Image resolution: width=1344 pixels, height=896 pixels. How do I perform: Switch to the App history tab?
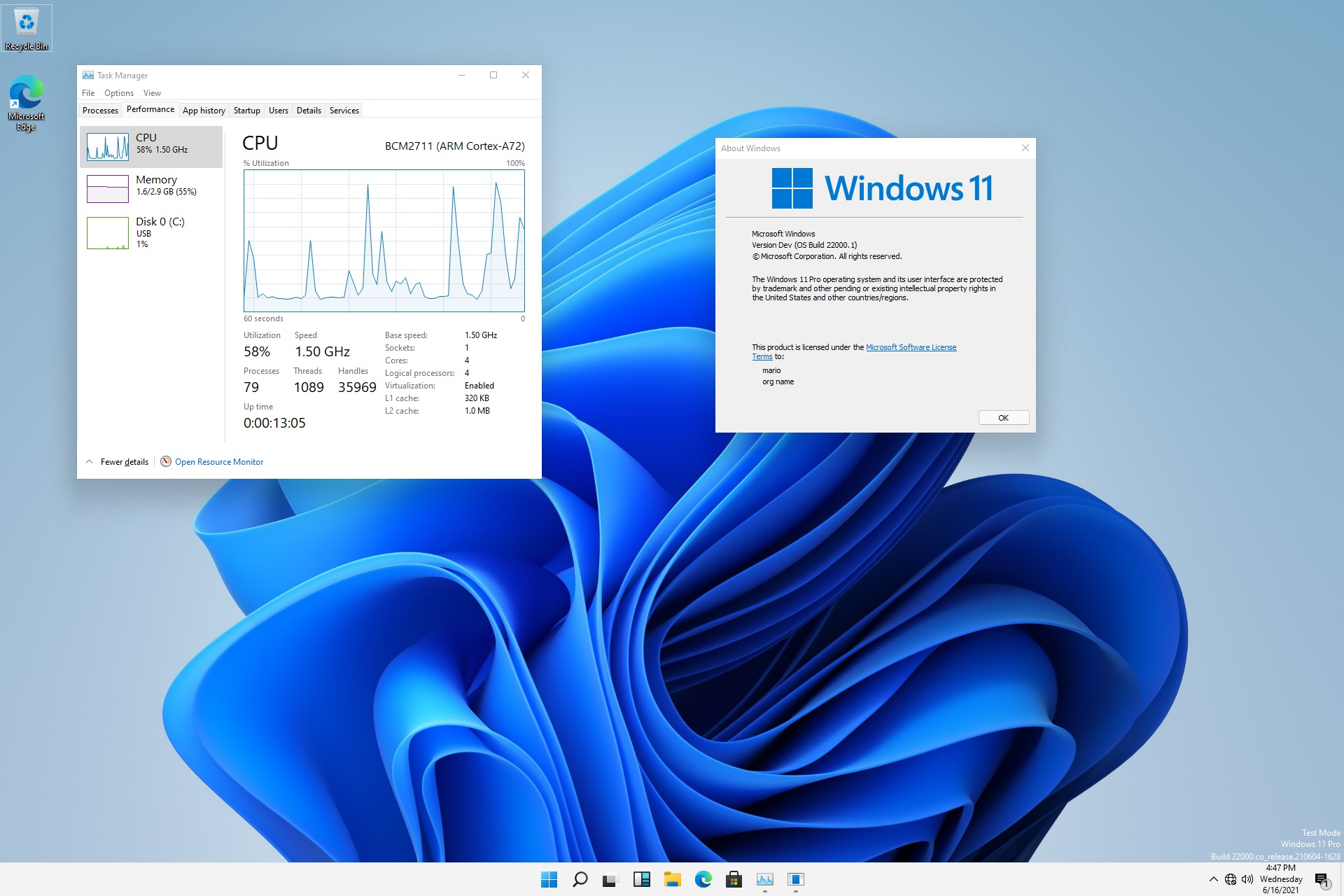click(204, 111)
